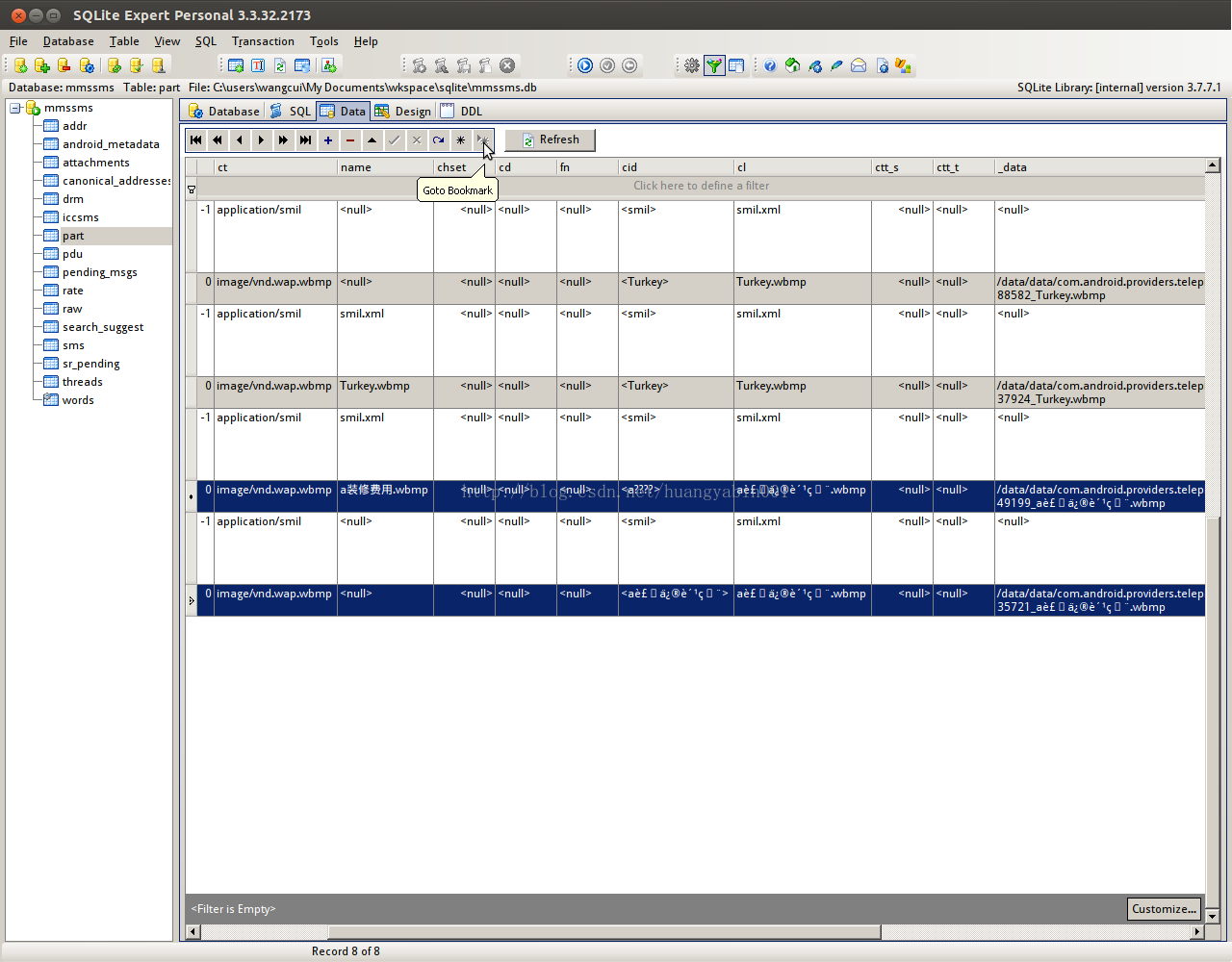Click the new database icon in toolbar
The height and width of the screenshot is (962, 1232).
pos(20,65)
